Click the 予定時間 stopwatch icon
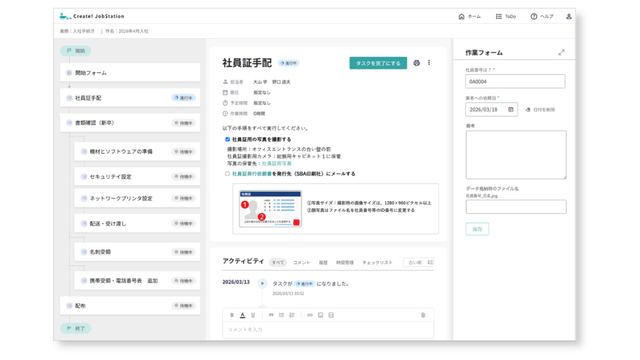This screenshot has width=640, height=360. pos(225,103)
